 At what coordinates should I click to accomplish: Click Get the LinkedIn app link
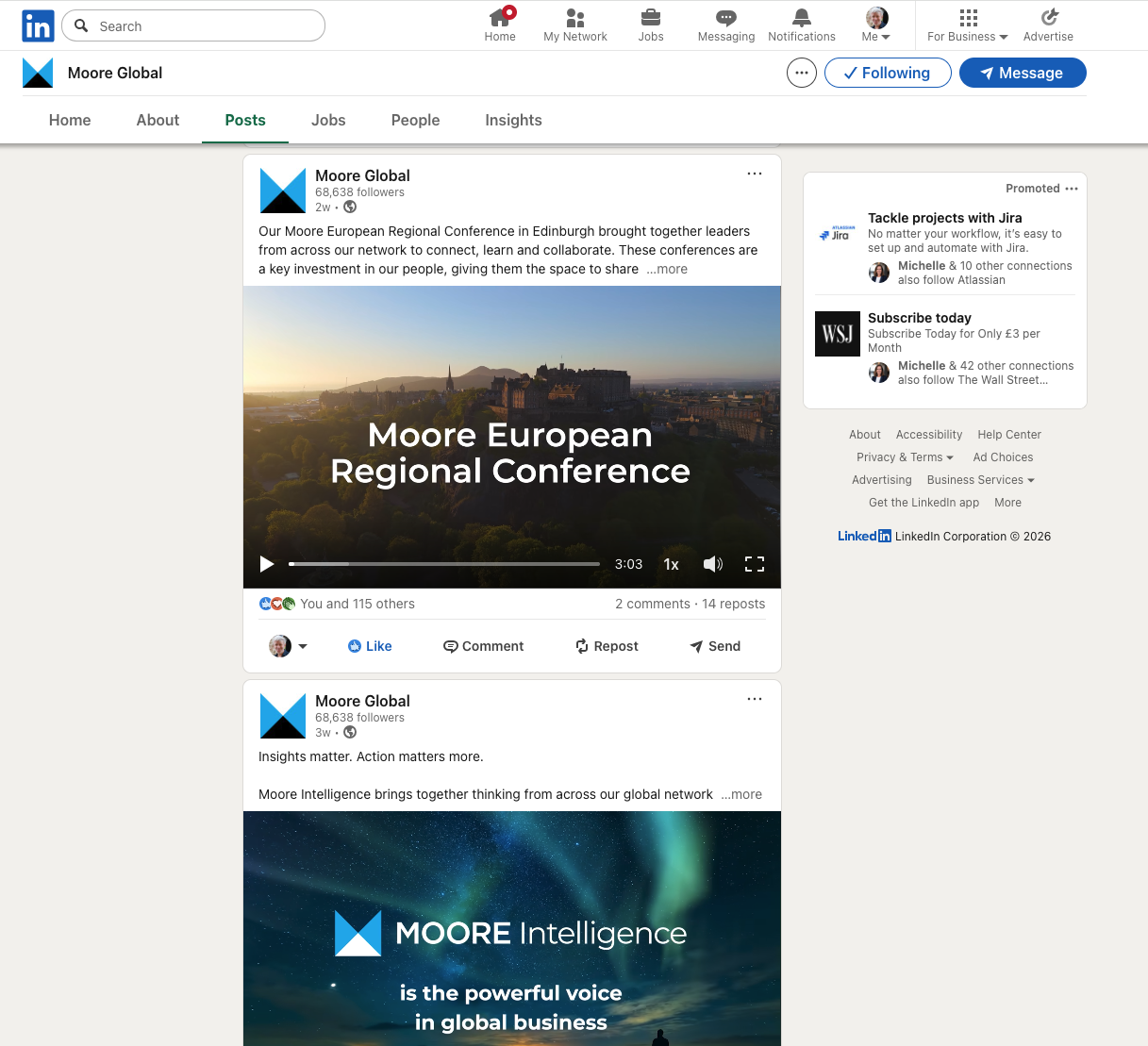(x=924, y=503)
